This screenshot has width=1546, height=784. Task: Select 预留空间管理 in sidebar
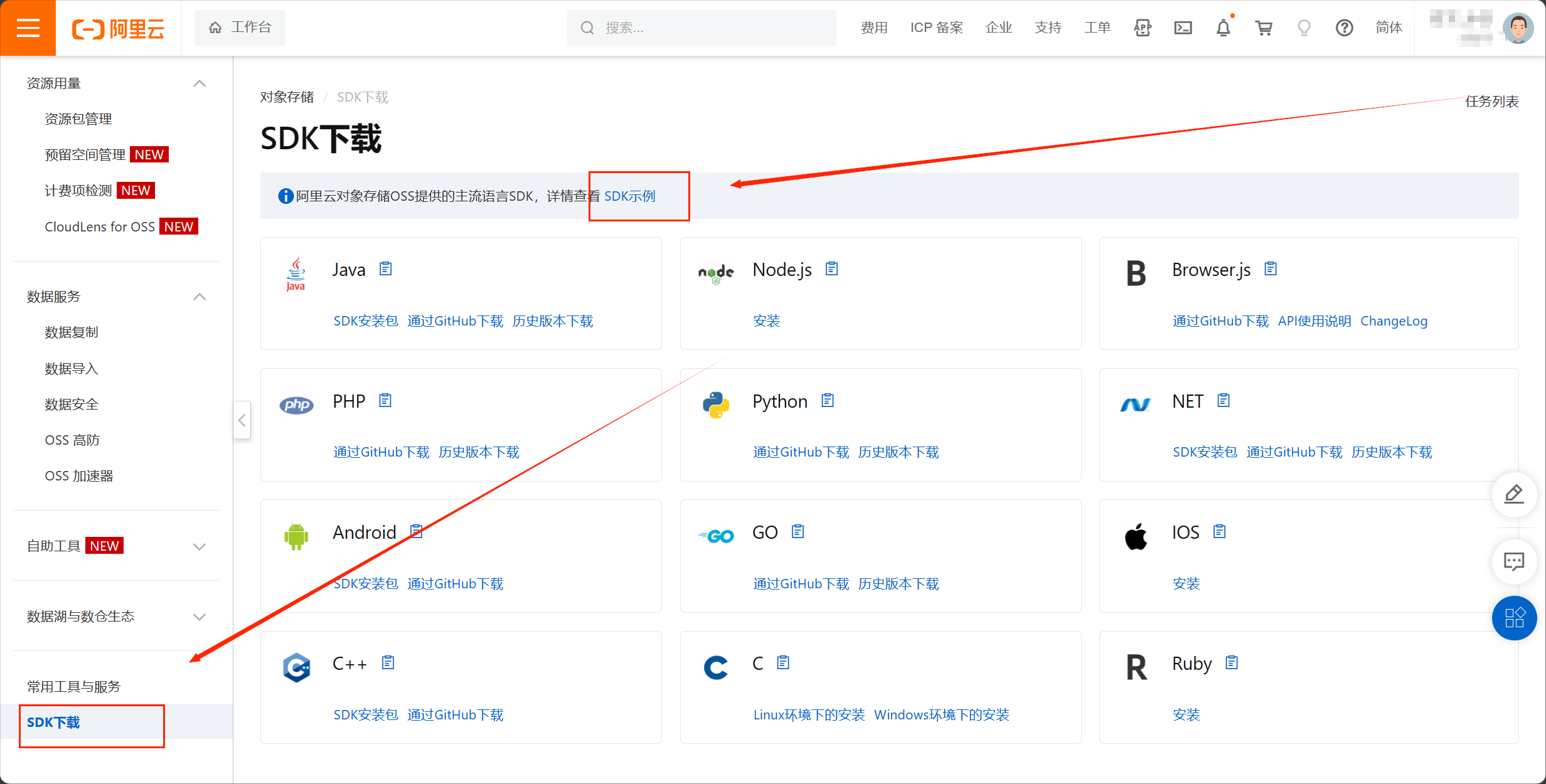coord(85,154)
